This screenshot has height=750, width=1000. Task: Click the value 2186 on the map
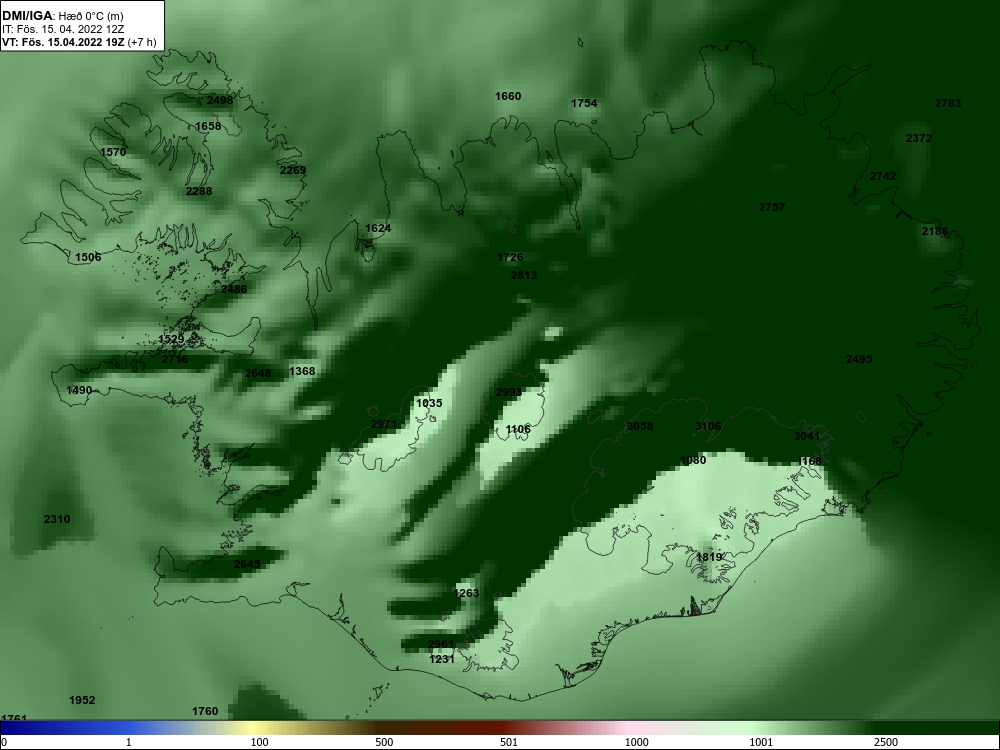(935, 232)
